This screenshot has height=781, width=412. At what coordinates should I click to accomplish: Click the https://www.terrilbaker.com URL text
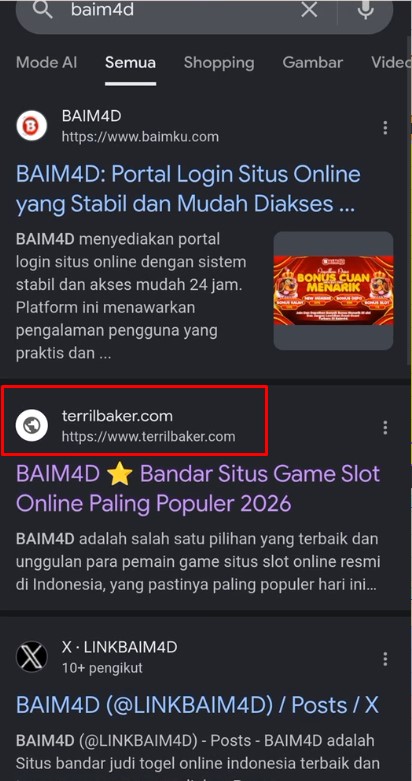pos(148,437)
